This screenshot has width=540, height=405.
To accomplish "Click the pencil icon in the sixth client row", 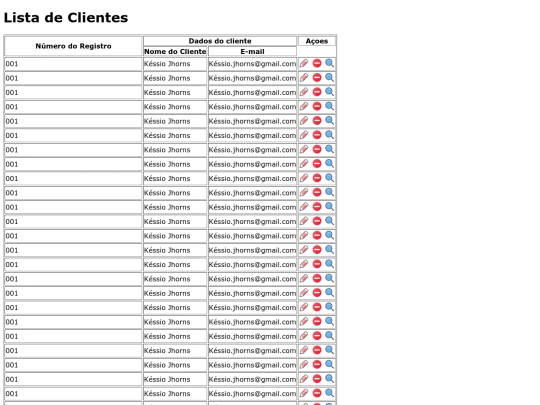I will point(304,135).
